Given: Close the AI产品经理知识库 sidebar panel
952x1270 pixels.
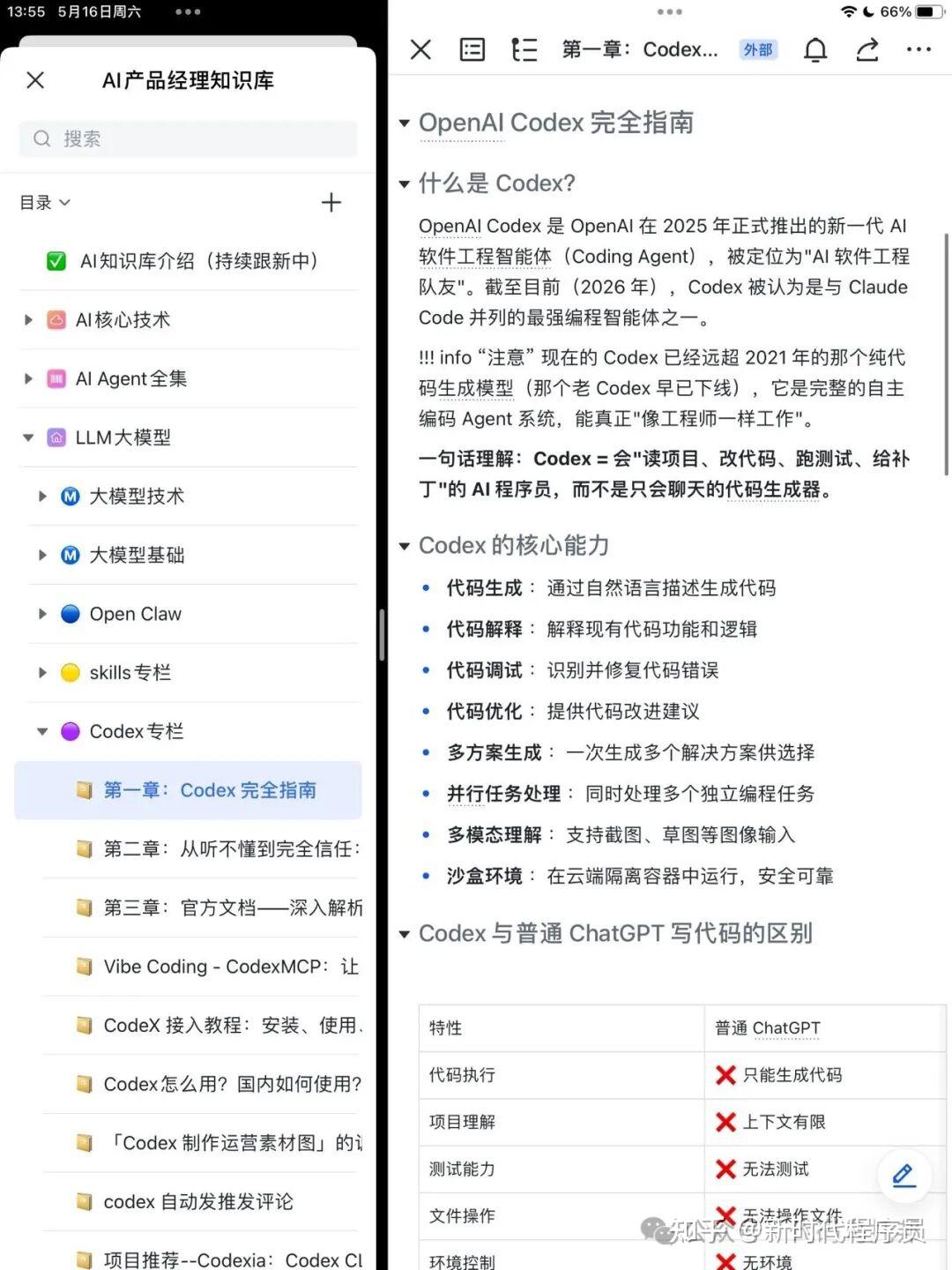Looking at the screenshot, I should click(35, 80).
